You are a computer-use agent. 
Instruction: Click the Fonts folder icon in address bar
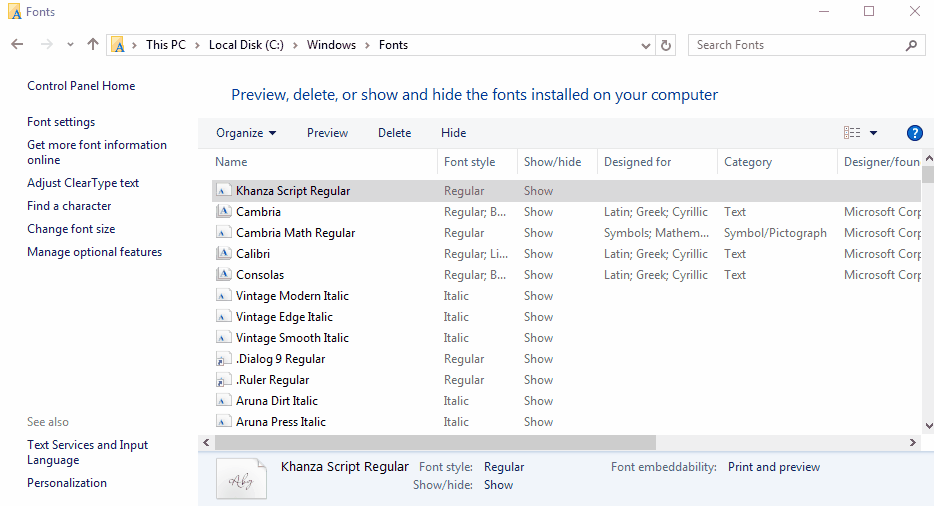click(x=118, y=45)
